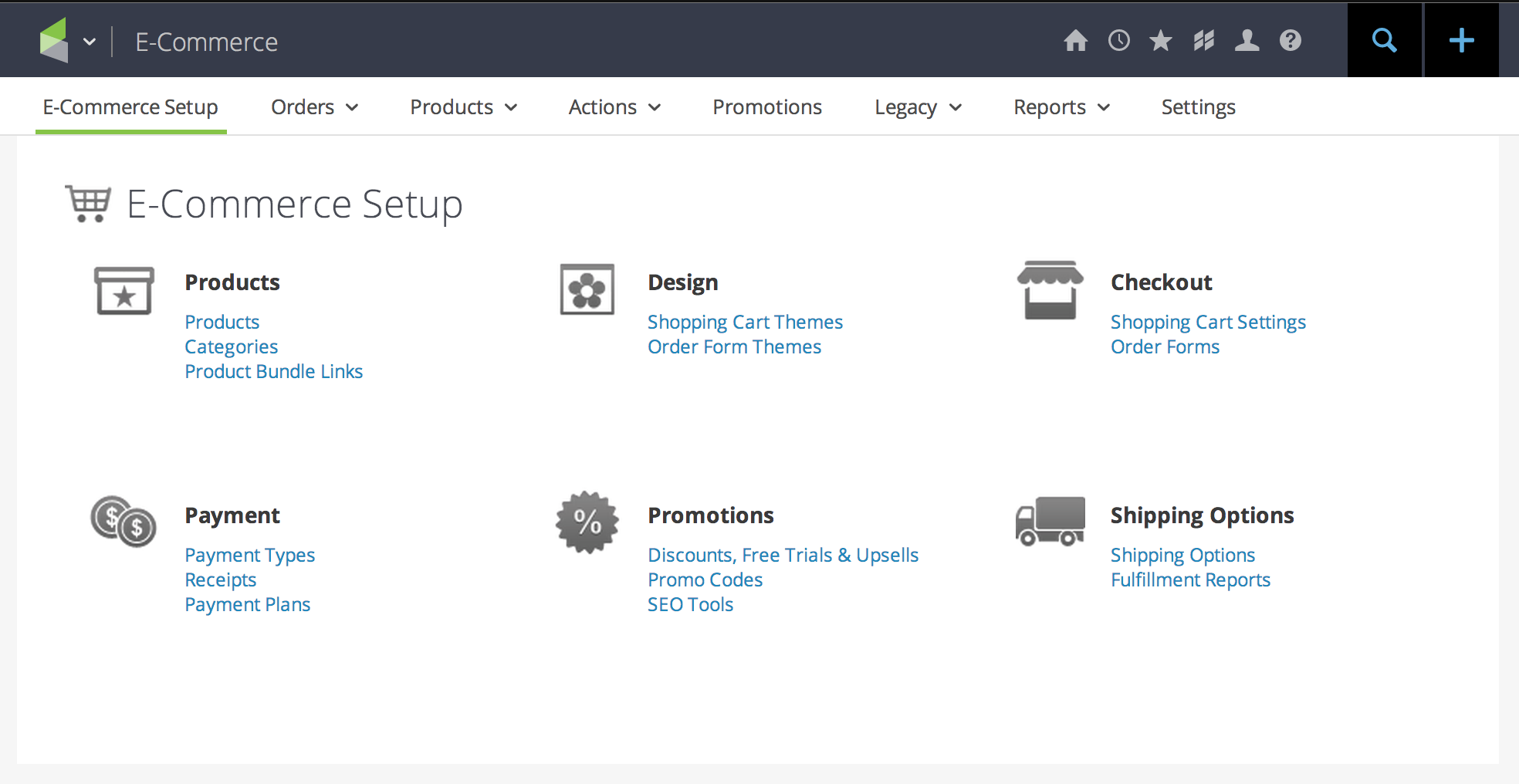Go to Payment Types link
1519x784 pixels.
249,555
